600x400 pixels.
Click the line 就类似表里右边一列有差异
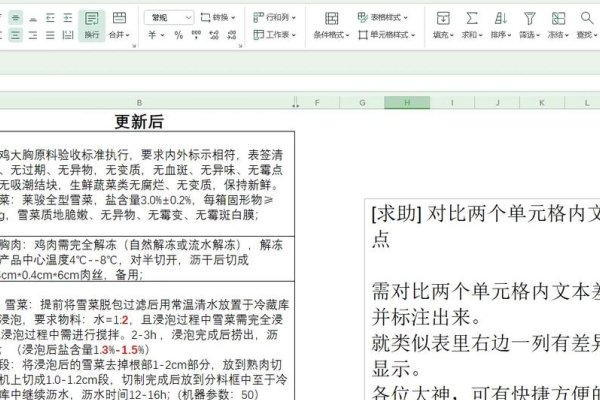[x=485, y=343]
